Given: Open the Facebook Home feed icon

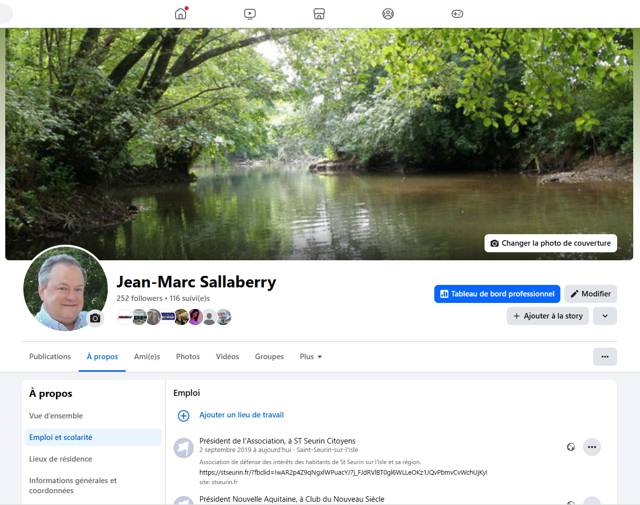Looking at the screenshot, I should (181, 14).
